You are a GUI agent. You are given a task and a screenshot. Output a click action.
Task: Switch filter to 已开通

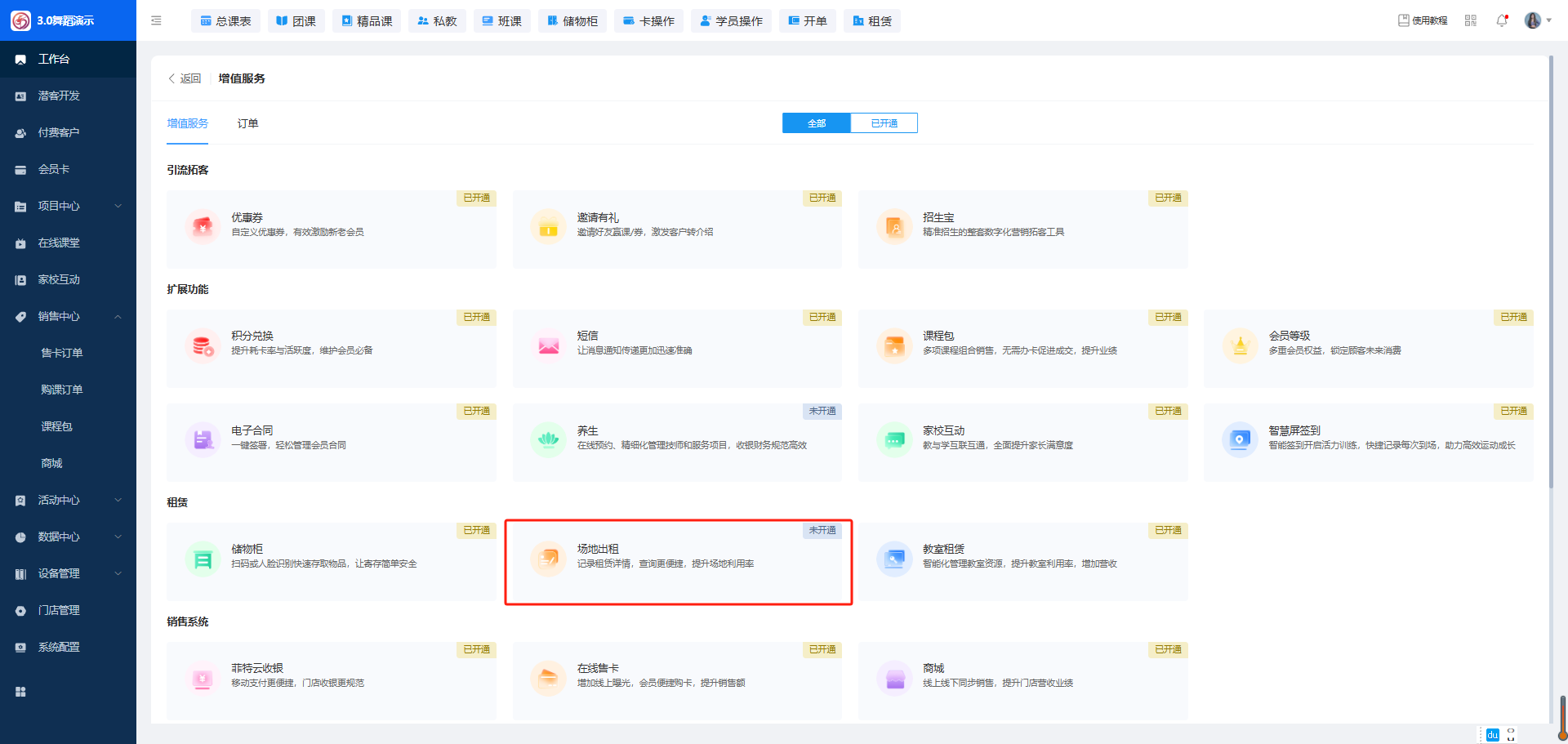(884, 123)
